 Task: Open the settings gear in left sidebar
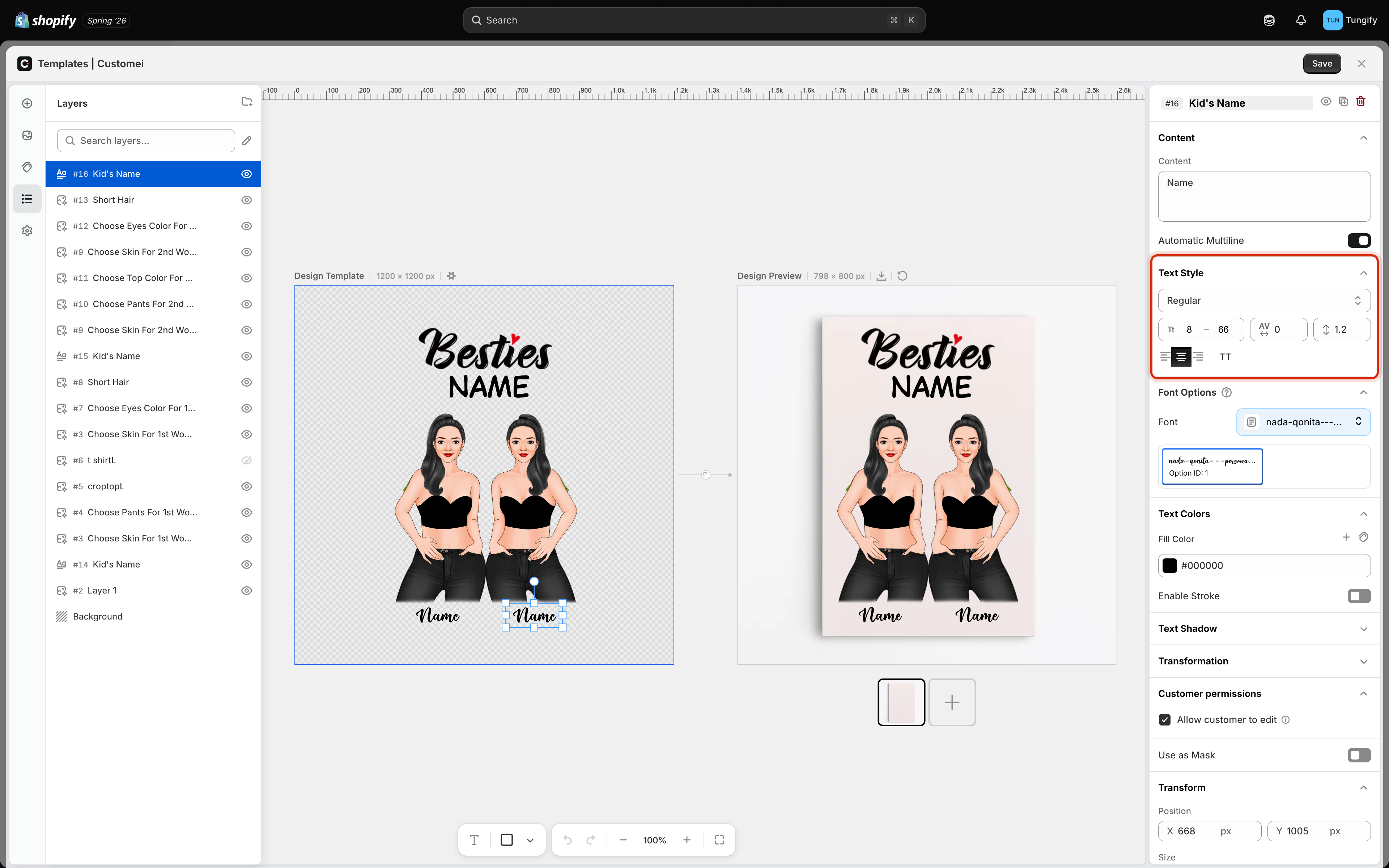(x=27, y=231)
